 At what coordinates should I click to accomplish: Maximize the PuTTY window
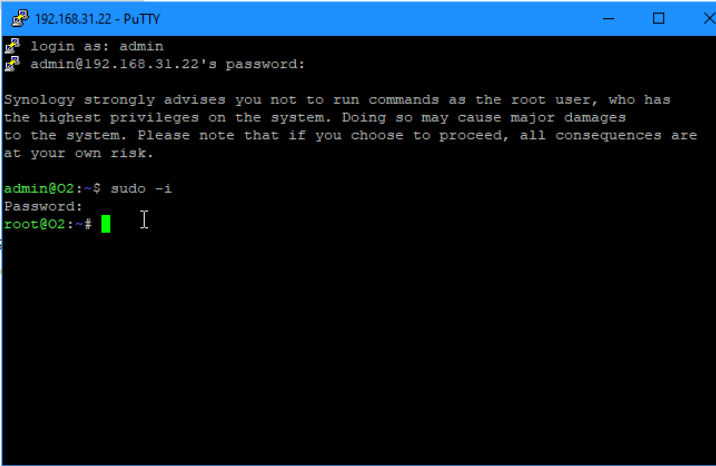point(658,19)
